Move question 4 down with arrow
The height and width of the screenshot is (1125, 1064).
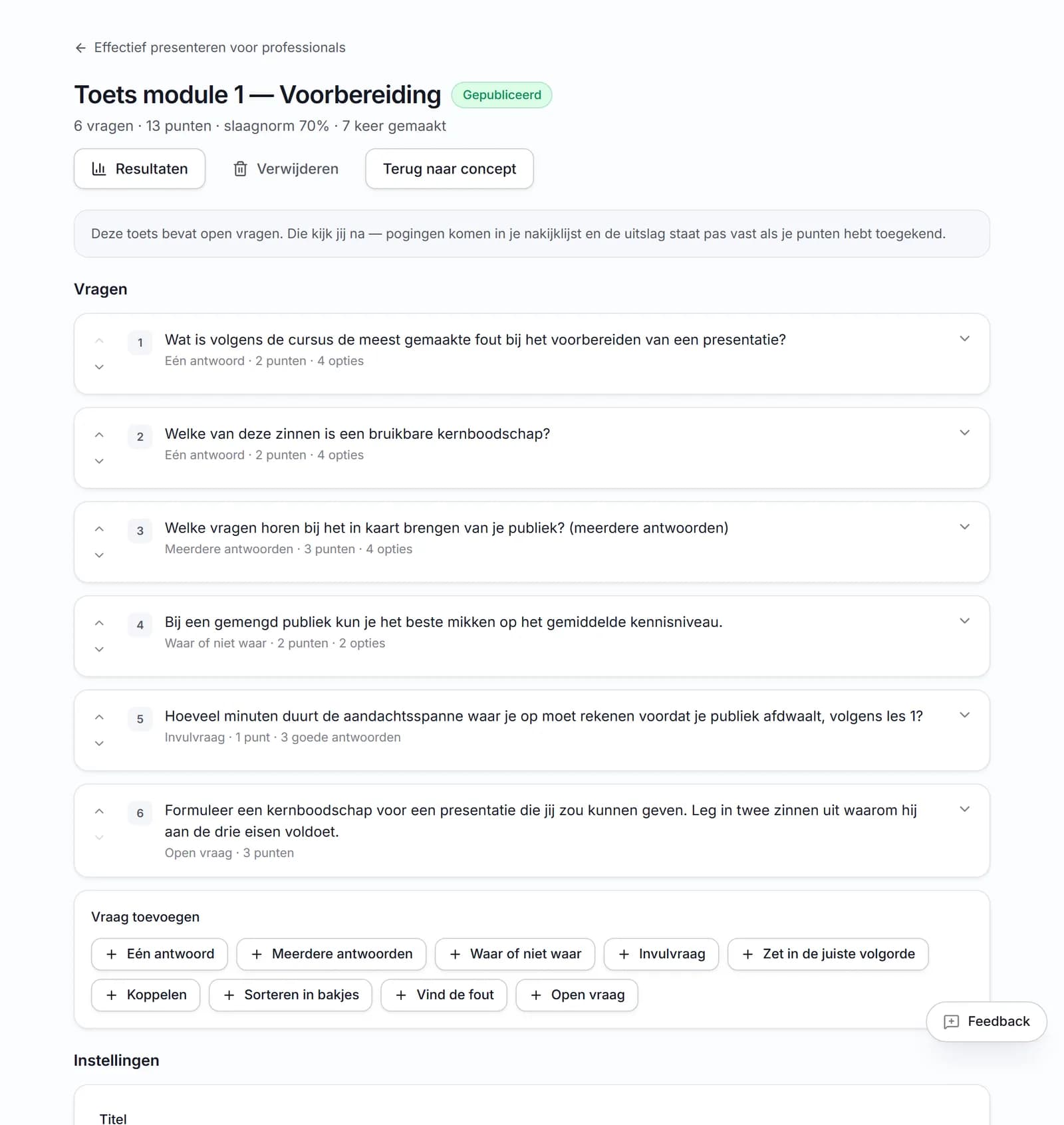(x=99, y=650)
